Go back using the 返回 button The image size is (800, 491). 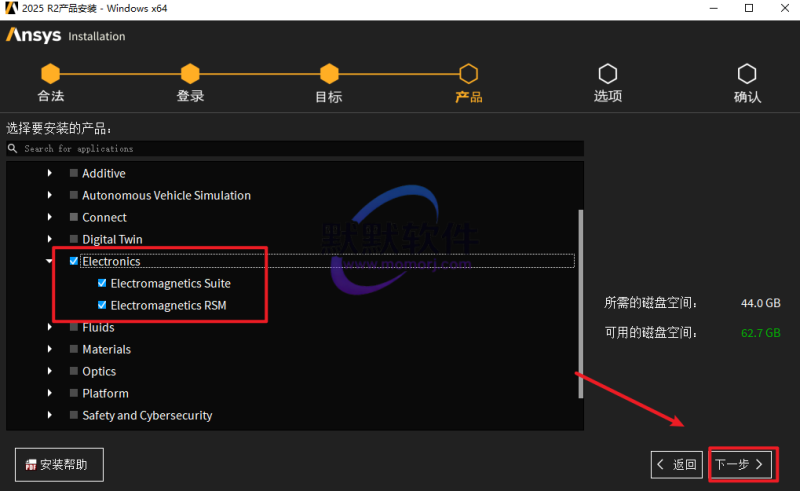pos(676,464)
